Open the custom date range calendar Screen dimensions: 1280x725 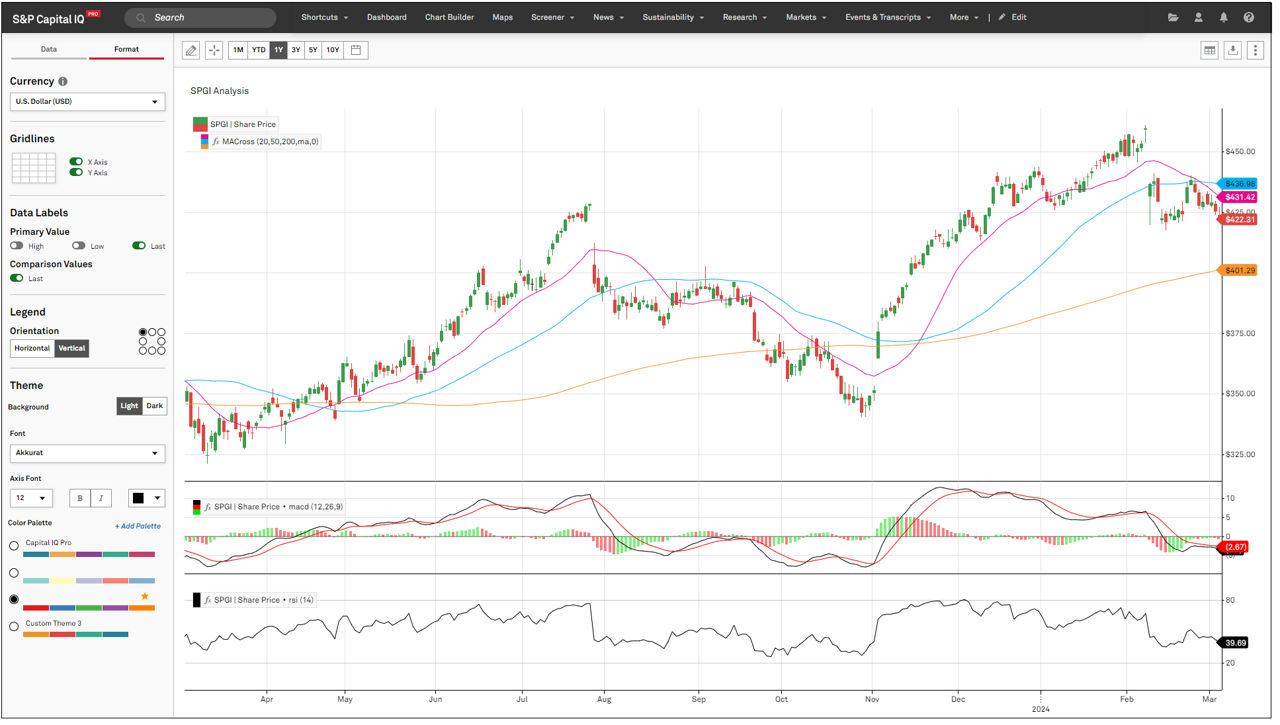[356, 50]
